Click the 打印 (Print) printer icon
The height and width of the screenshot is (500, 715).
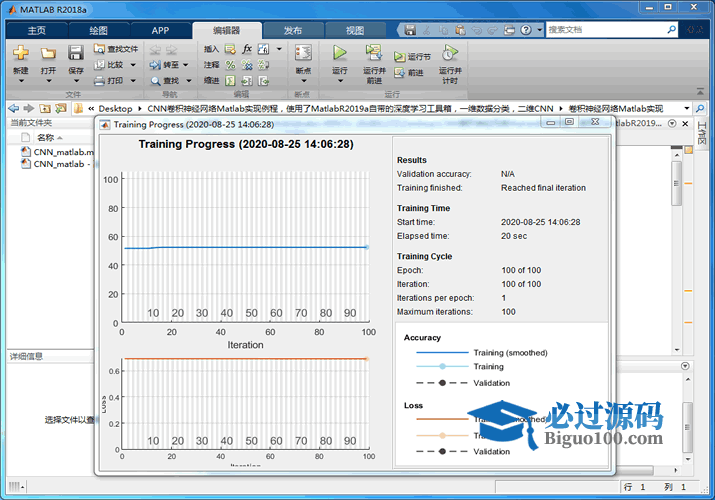point(99,81)
